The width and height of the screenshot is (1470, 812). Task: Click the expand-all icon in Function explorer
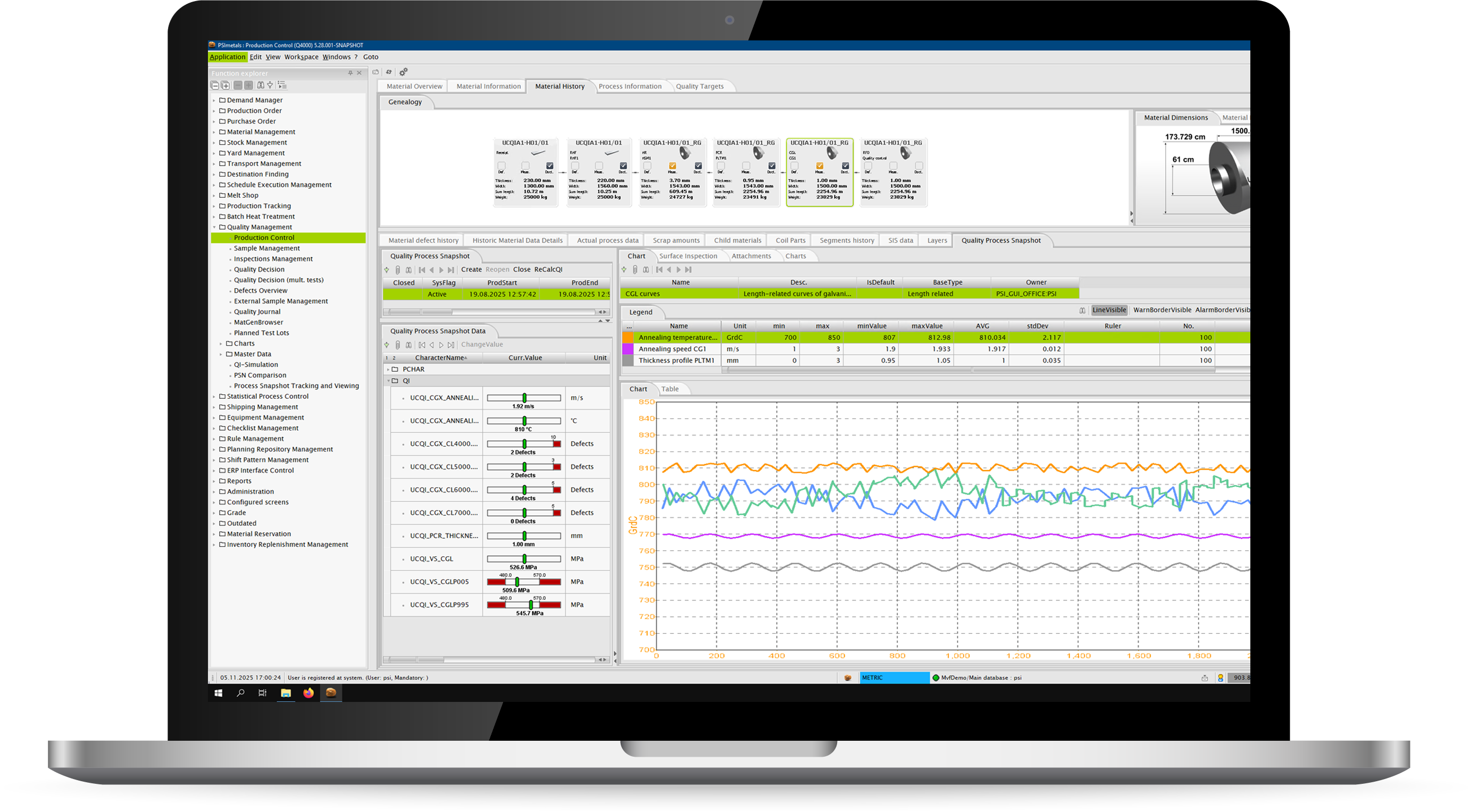tap(225, 86)
